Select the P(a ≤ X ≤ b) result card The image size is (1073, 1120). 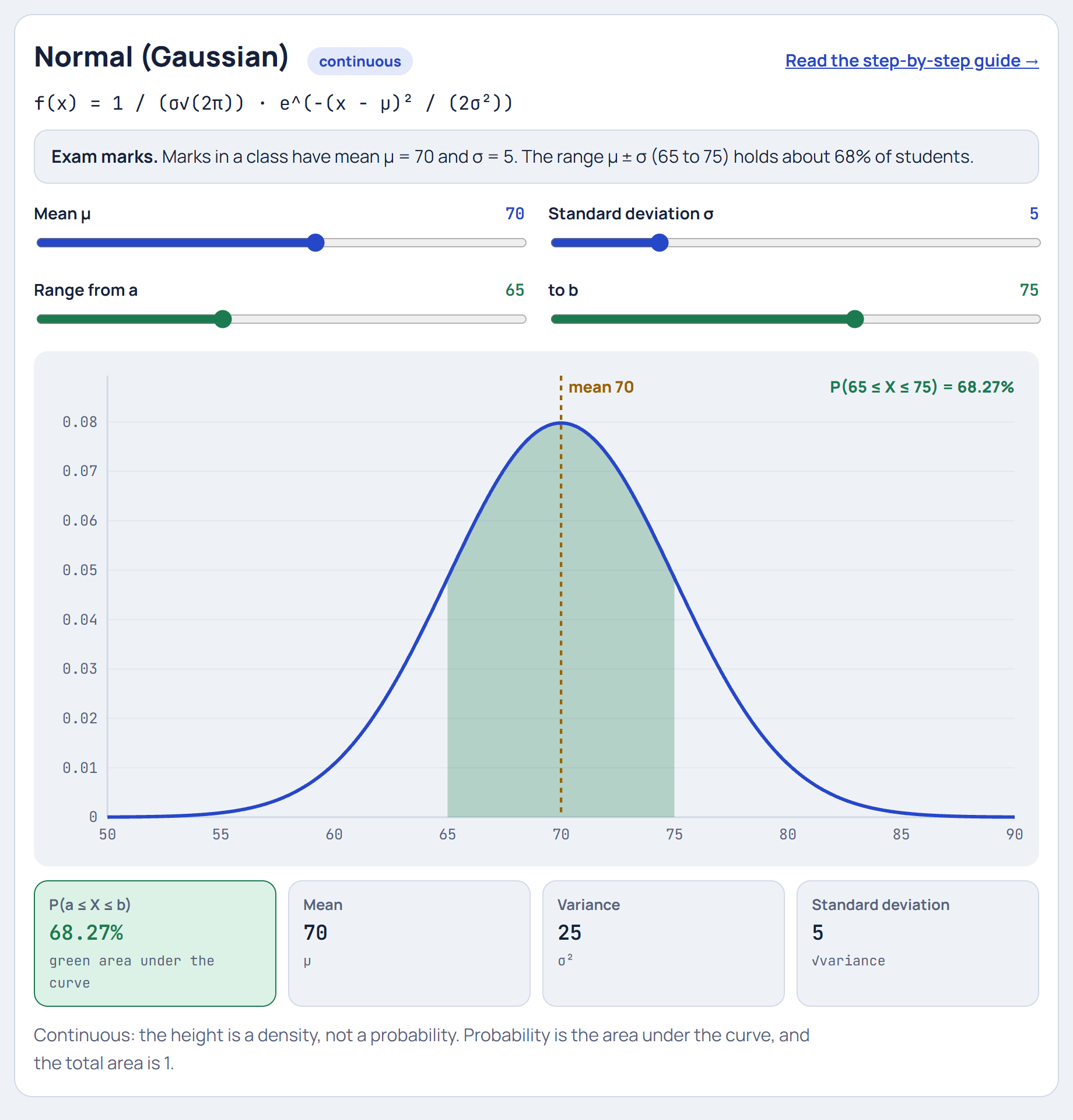tap(155, 943)
